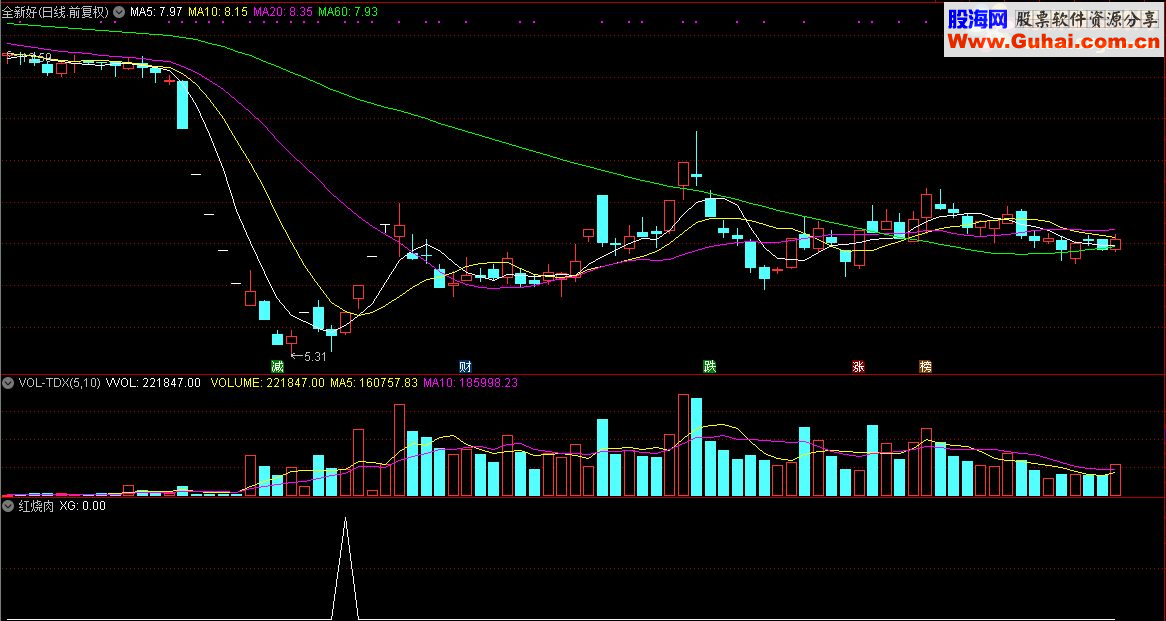
Task: Select the XG: 0.00 value
Action: pyautogui.click(x=83, y=506)
